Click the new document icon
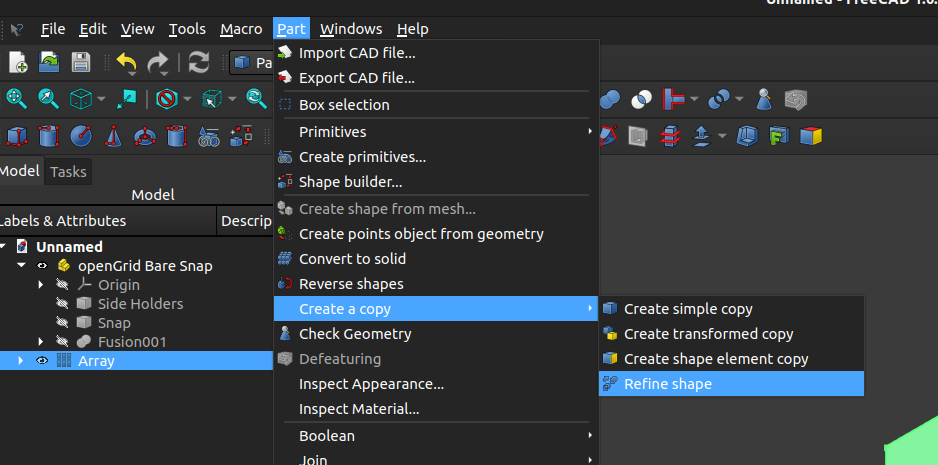938x465 pixels. tap(18, 62)
